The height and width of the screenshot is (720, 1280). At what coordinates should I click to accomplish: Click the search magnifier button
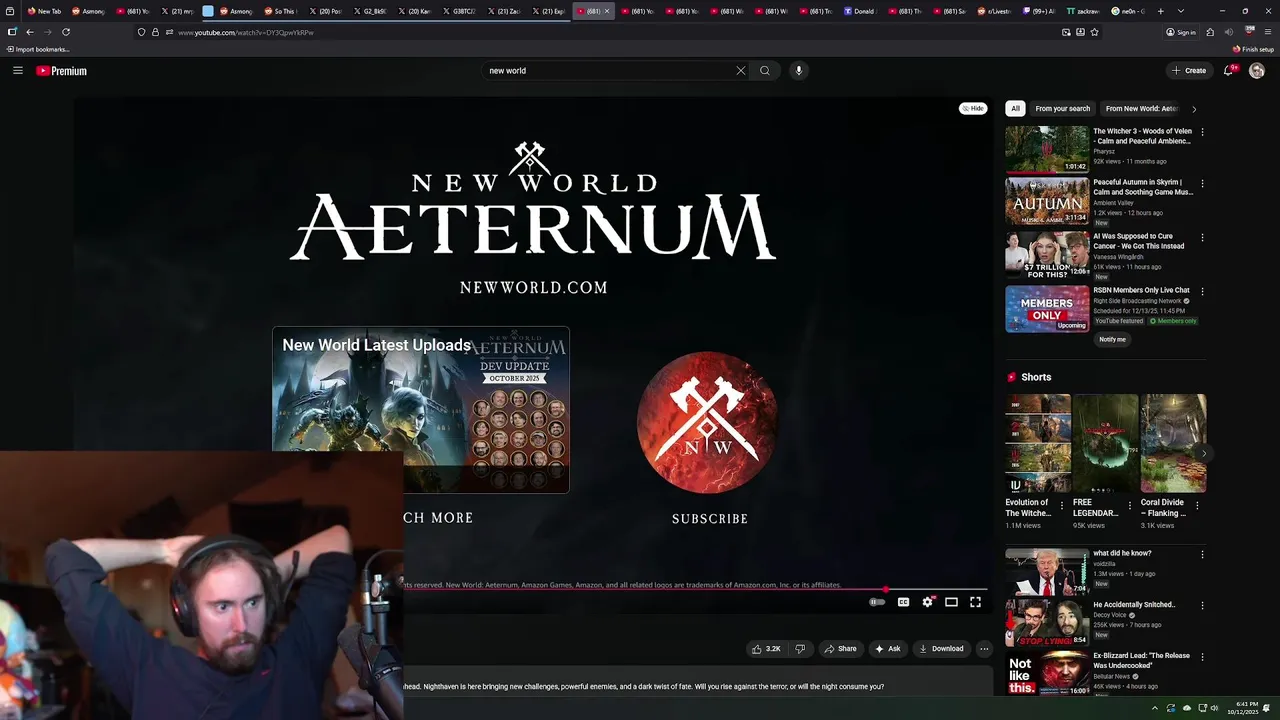[x=765, y=70]
